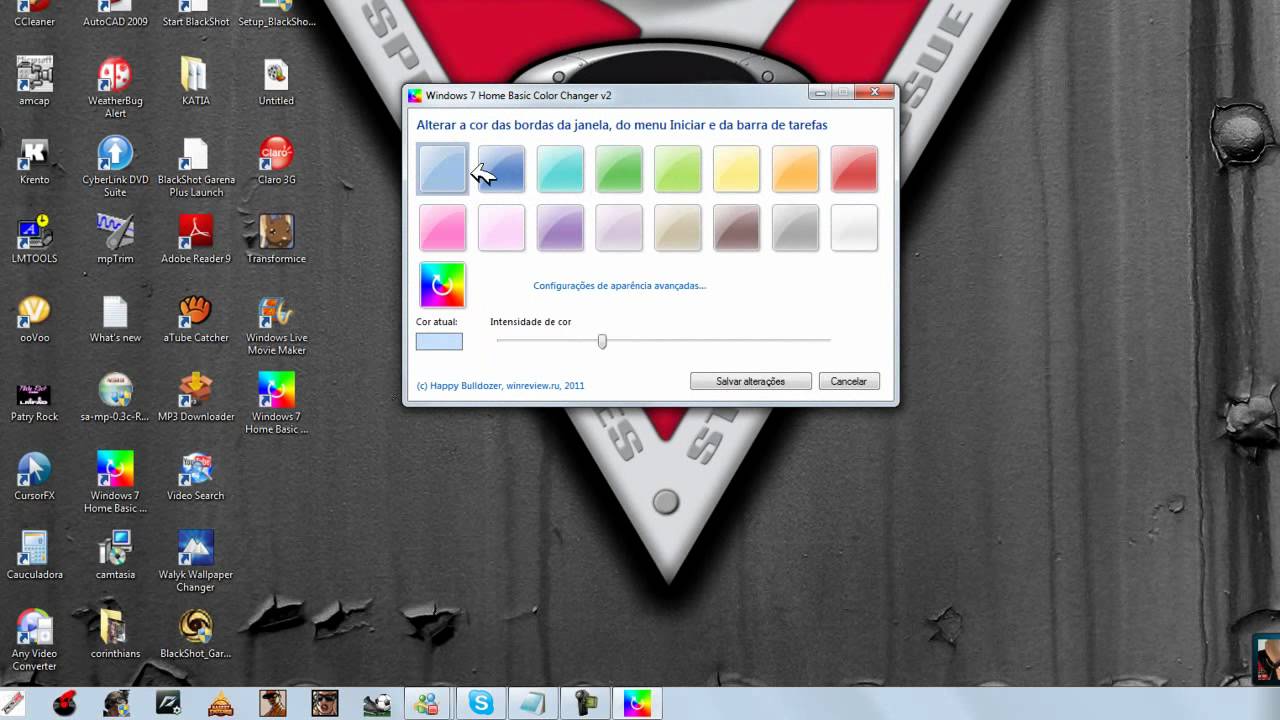Click the soccer ball taskbar icon
Viewport: 1280px width, 720px height.
tap(377, 703)
